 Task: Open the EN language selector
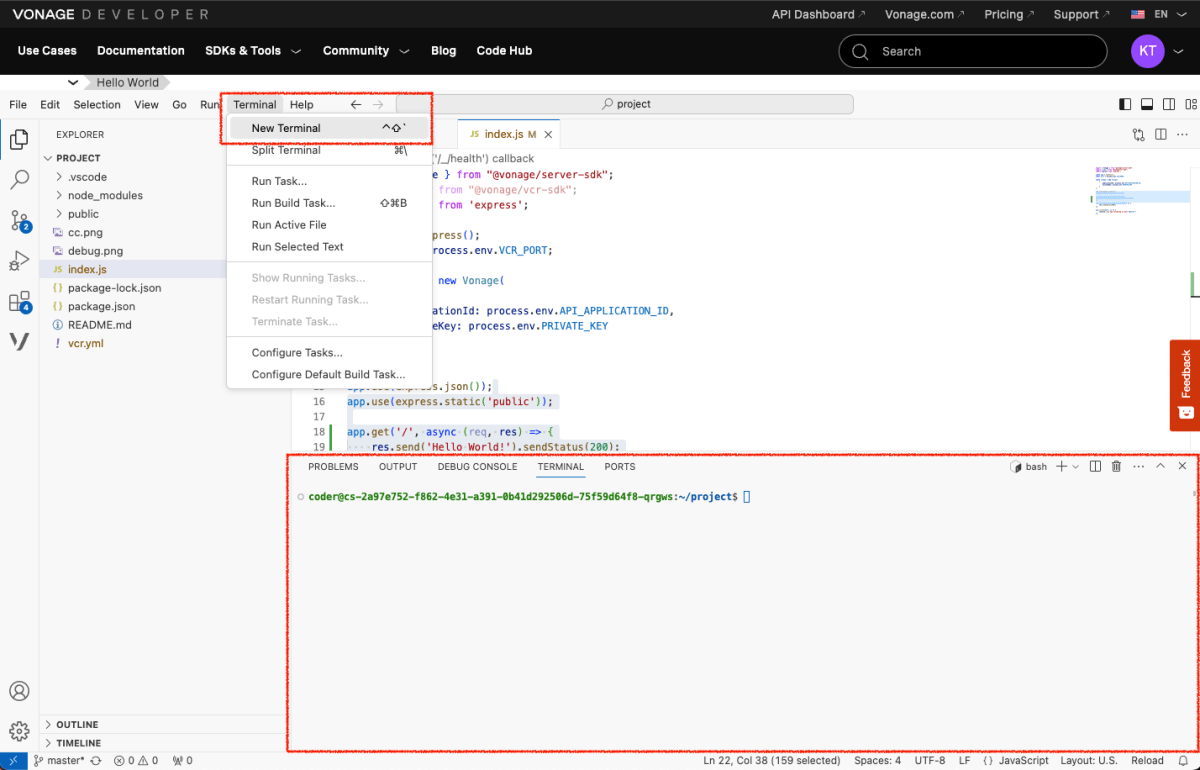click(1158, 14)
